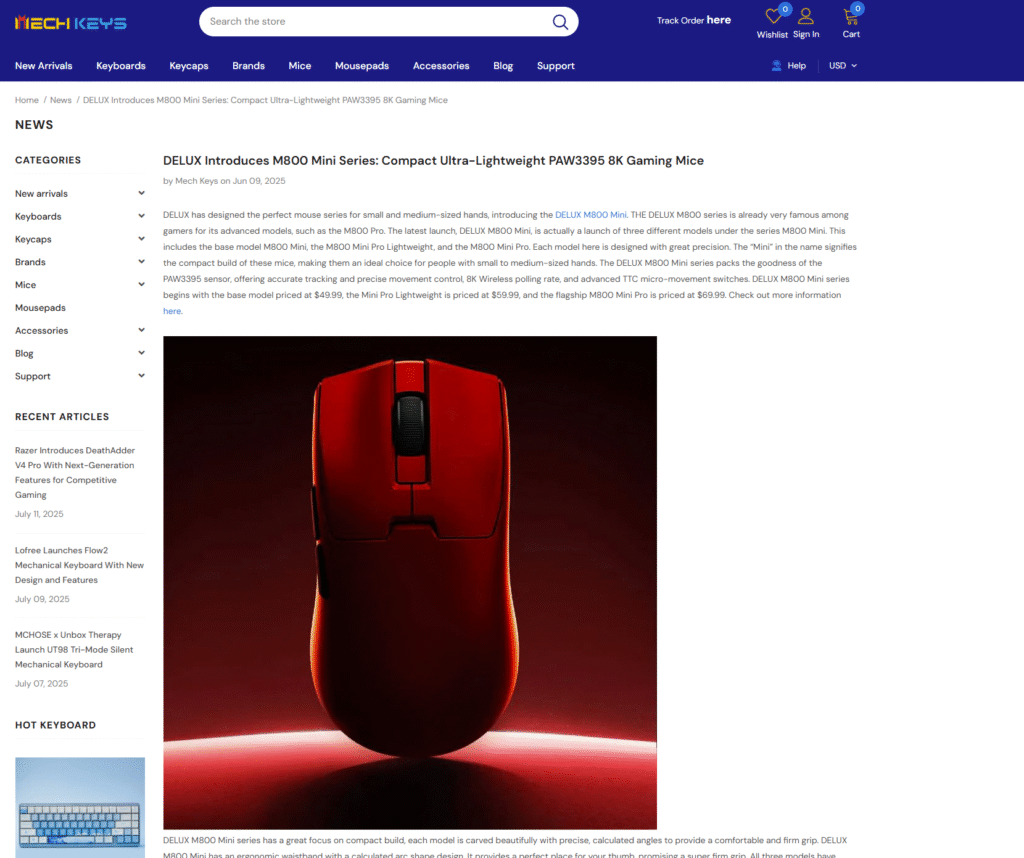Click the Help support agent icon
Screen dimensions: 1024x858
coord(776,65)
